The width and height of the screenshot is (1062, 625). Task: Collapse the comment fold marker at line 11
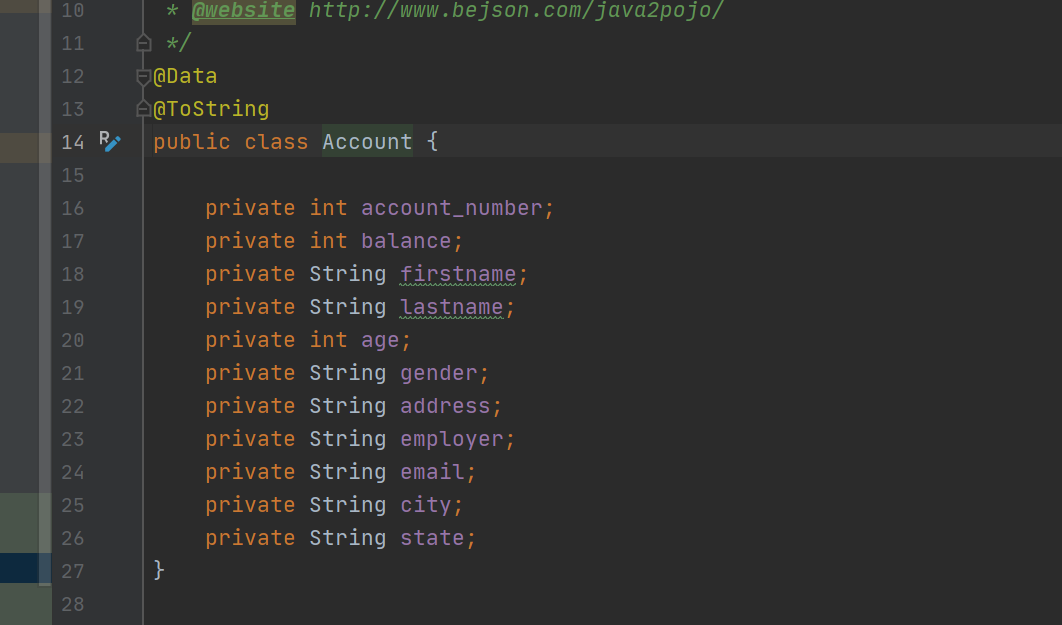point(143,43)
